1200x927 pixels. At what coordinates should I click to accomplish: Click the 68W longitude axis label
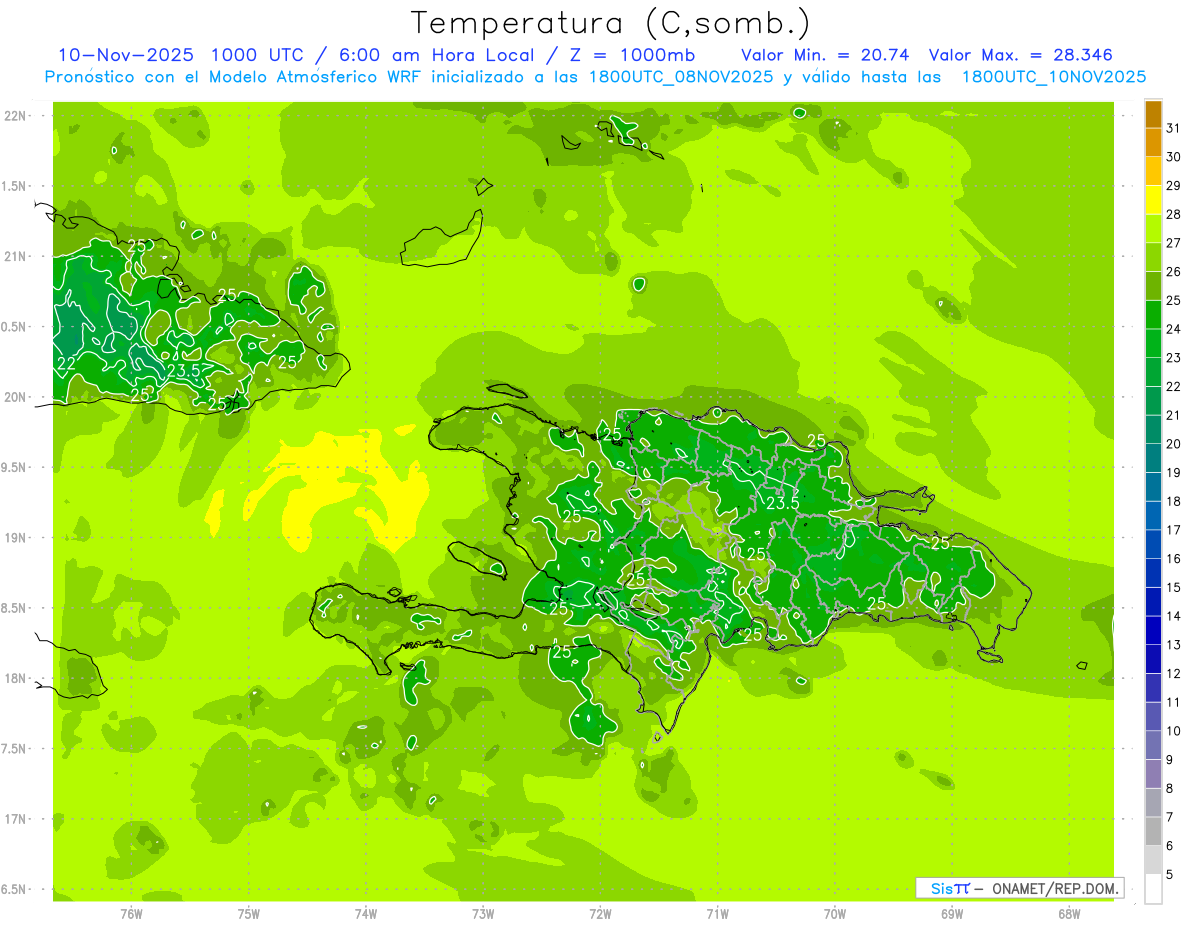pos(1068,913)
